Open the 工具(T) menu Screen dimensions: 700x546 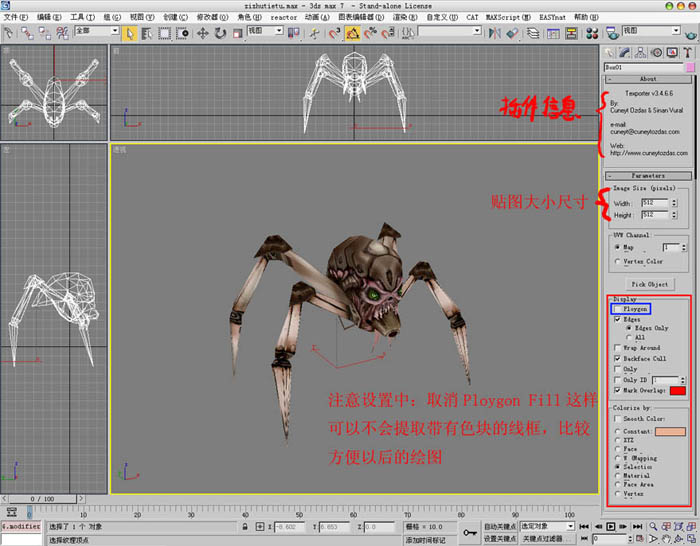point(82,17)
